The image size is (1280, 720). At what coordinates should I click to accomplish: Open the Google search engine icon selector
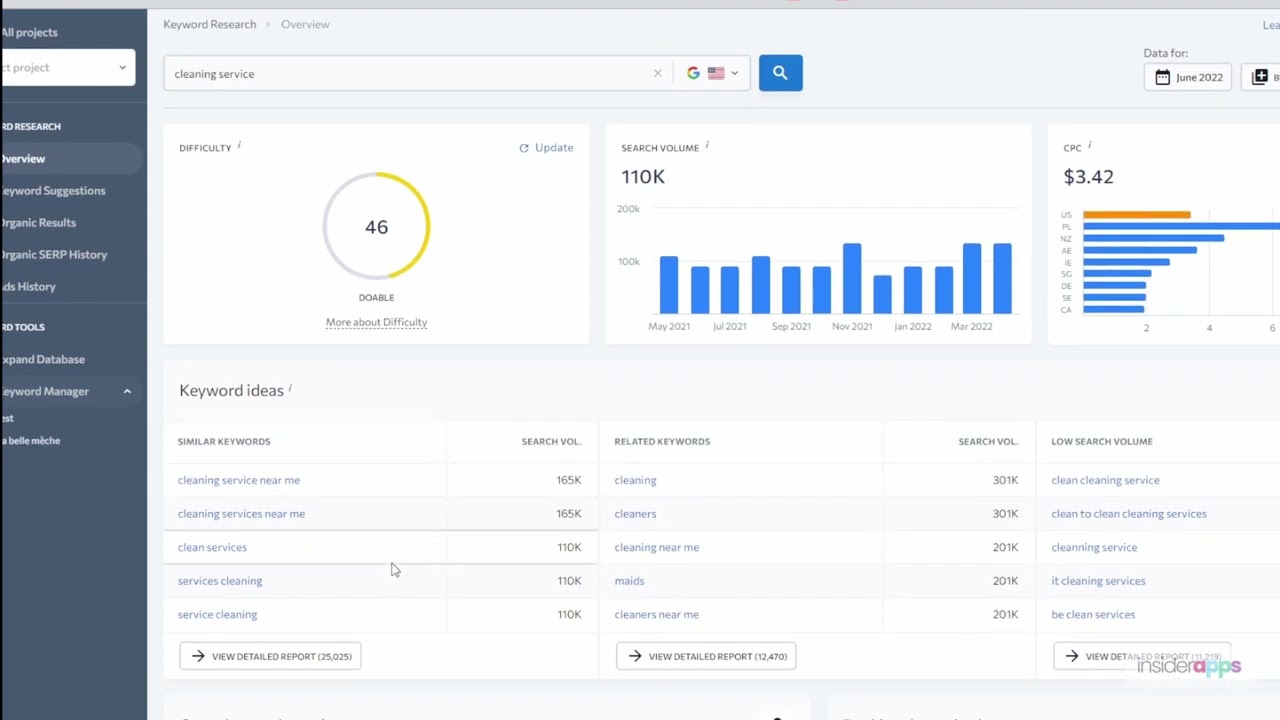point(693,73)
